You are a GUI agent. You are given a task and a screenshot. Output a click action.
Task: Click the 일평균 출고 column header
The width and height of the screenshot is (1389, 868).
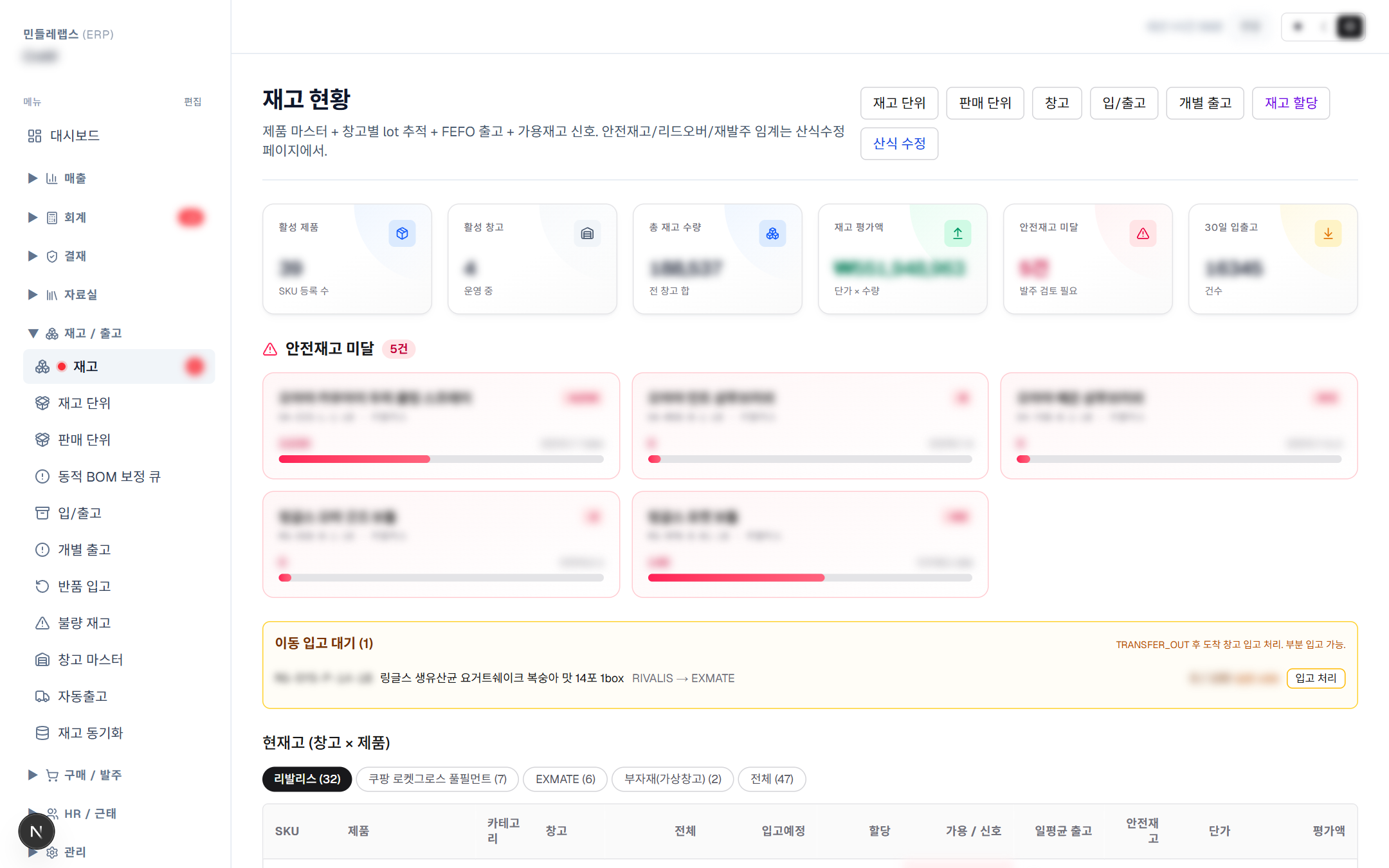point(1063,831)
